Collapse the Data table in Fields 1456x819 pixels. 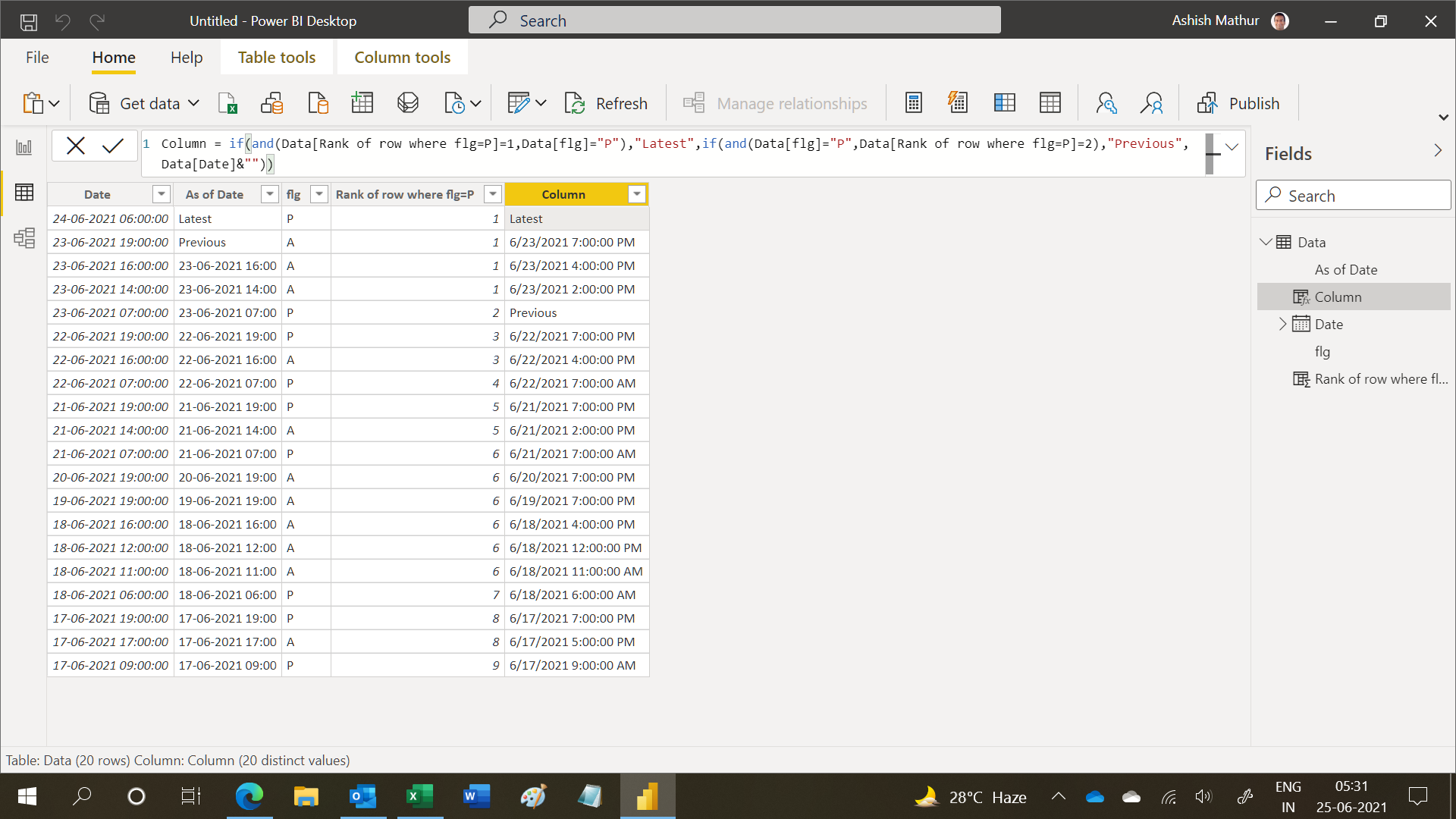(x=1266, y=242)
